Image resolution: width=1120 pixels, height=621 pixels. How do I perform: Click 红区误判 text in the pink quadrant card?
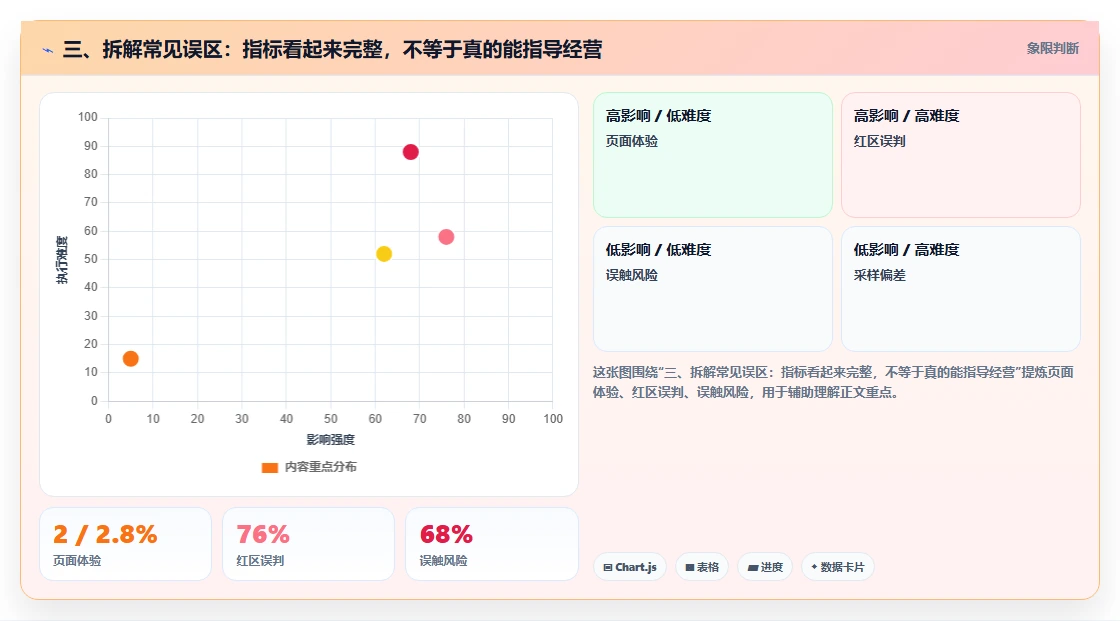(x=879, y=141)
